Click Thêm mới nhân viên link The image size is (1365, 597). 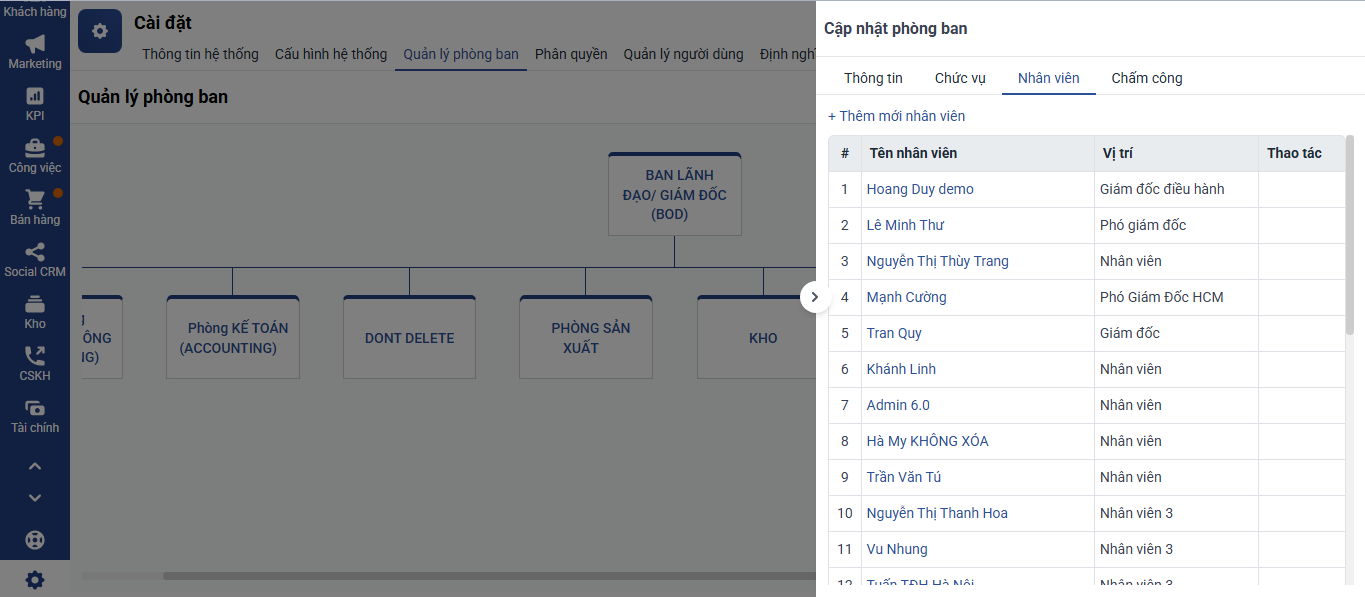click(897, 116)
